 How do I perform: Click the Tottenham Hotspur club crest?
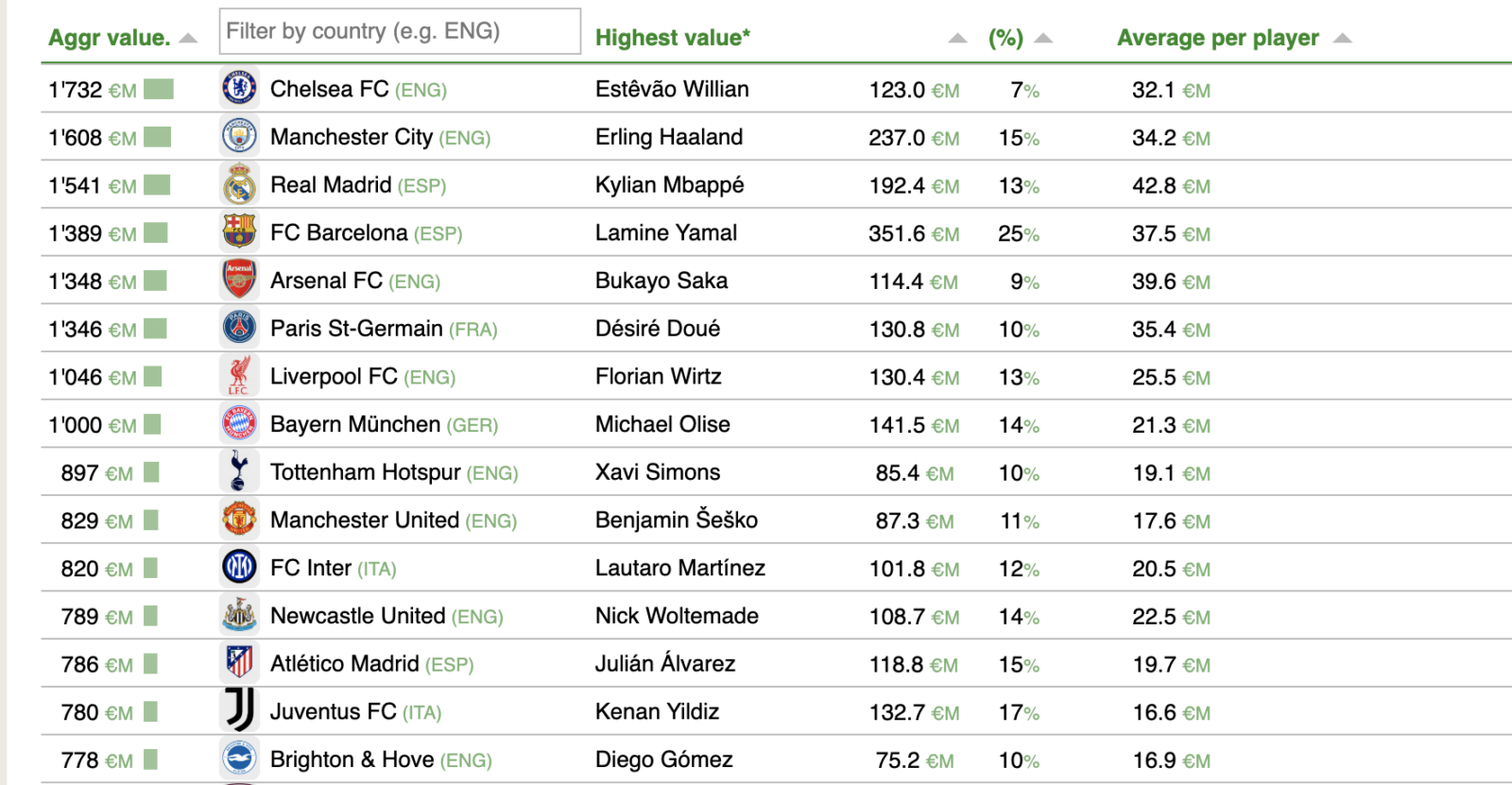239,471
